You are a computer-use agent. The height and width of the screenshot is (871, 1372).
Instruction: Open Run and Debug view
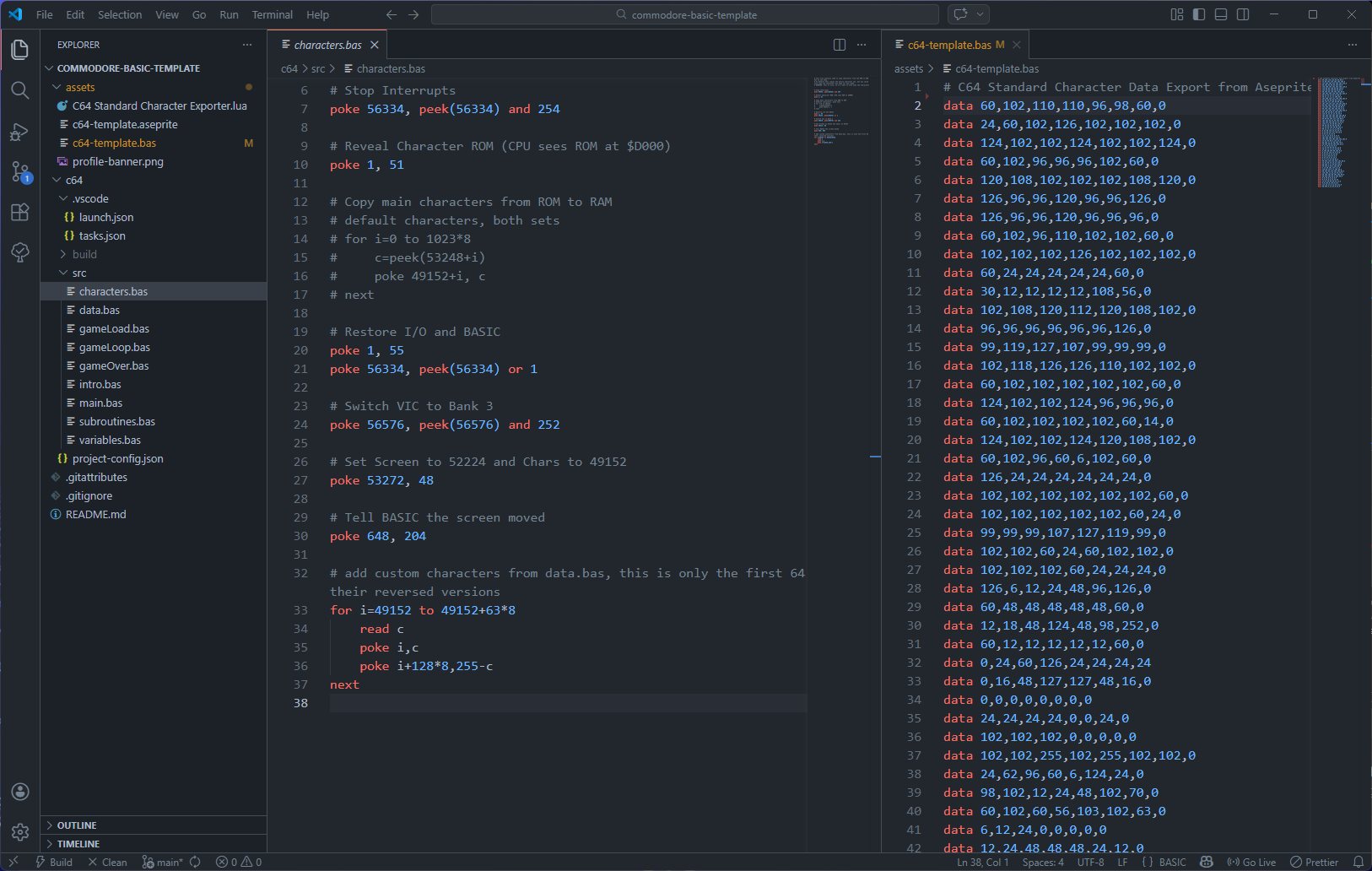click(x=20, y=132)
